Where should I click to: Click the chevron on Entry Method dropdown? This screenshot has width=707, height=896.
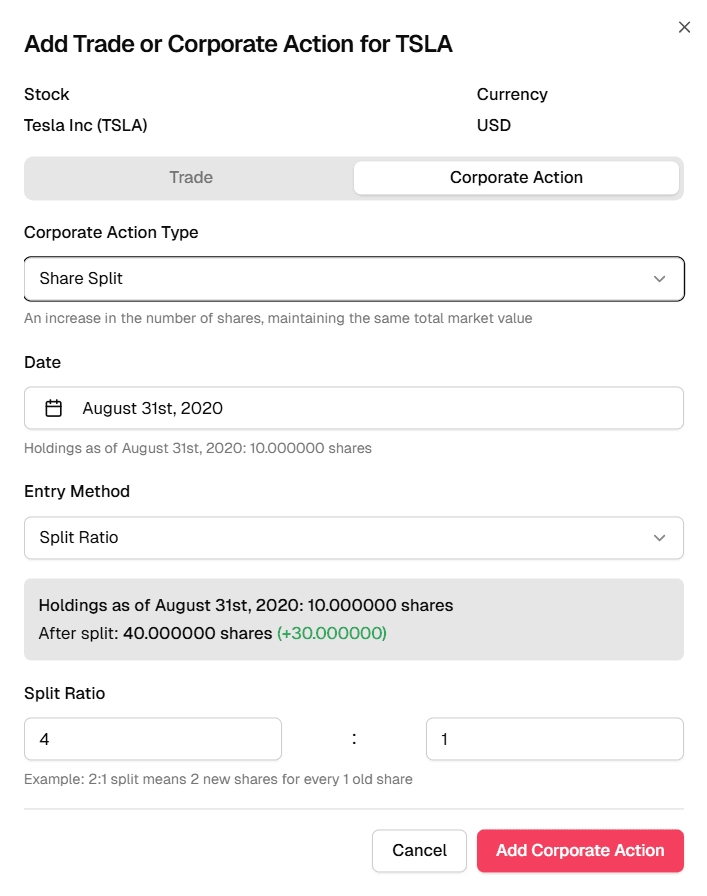(x=659, y=537)
